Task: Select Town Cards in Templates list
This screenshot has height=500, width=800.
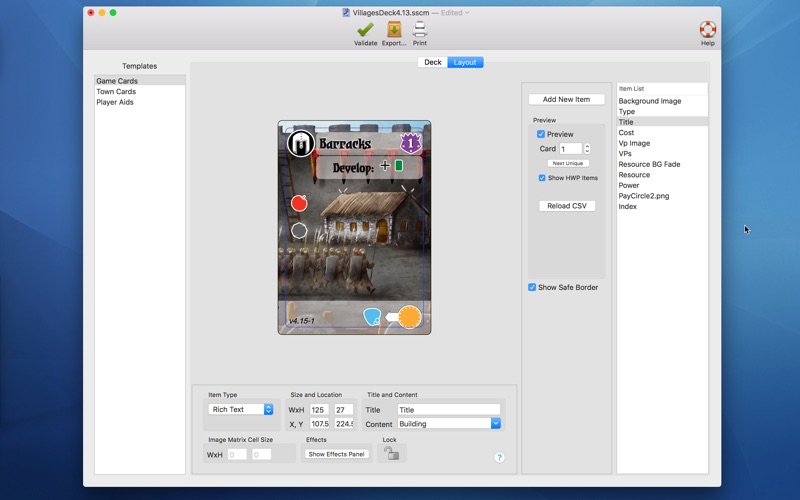Action: click(116, 92)
